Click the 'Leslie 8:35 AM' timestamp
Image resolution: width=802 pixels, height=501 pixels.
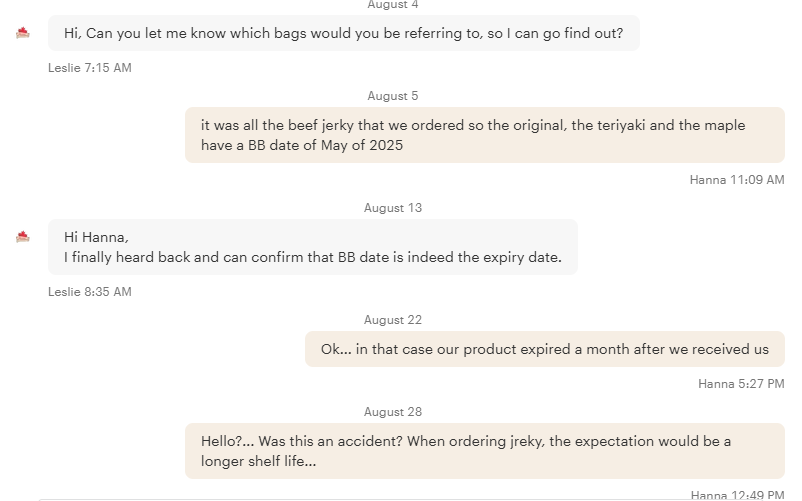pyautogui.click(x=89, y=292)
